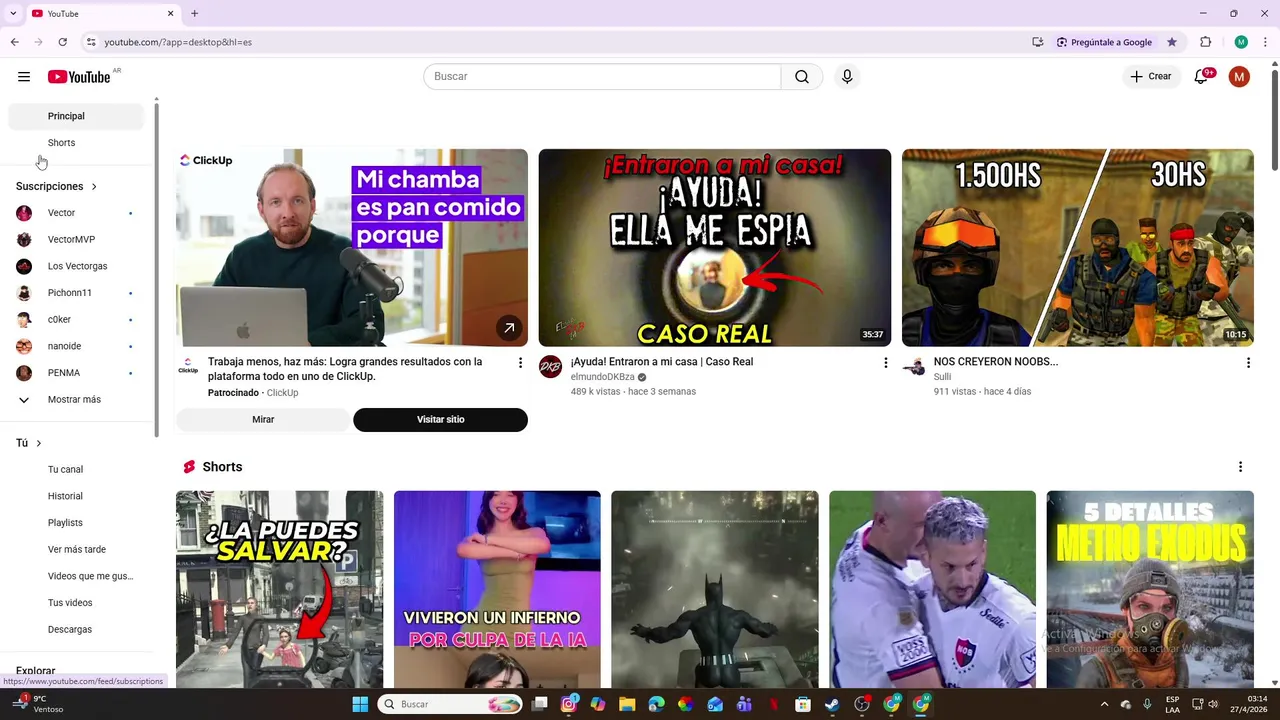Open PENMA channel subscription

click(x=76, y=373)
